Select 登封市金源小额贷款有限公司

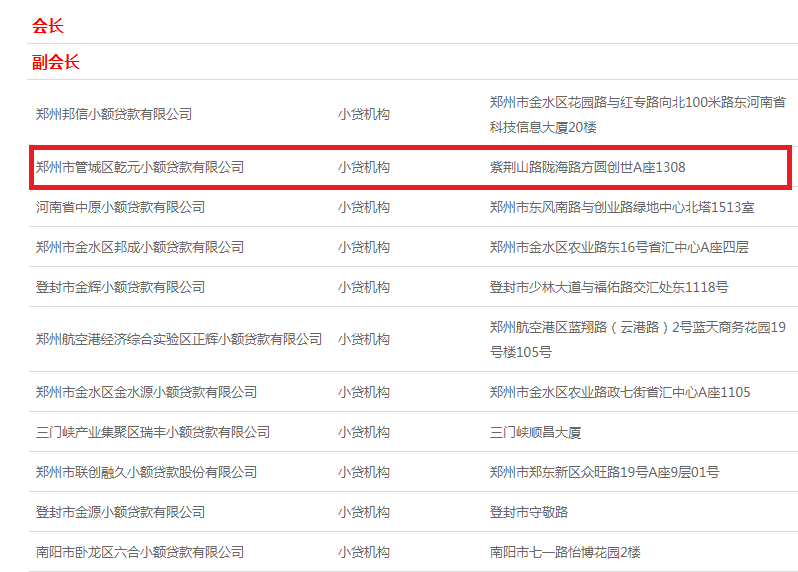[x=120, y=512]
